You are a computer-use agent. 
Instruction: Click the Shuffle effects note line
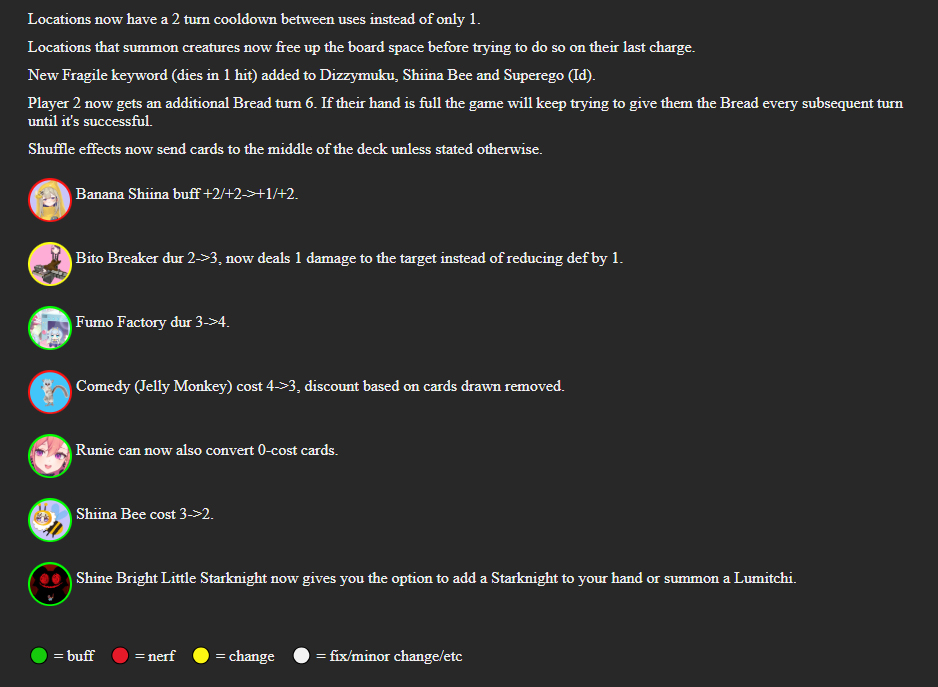[x=285, y=149]
